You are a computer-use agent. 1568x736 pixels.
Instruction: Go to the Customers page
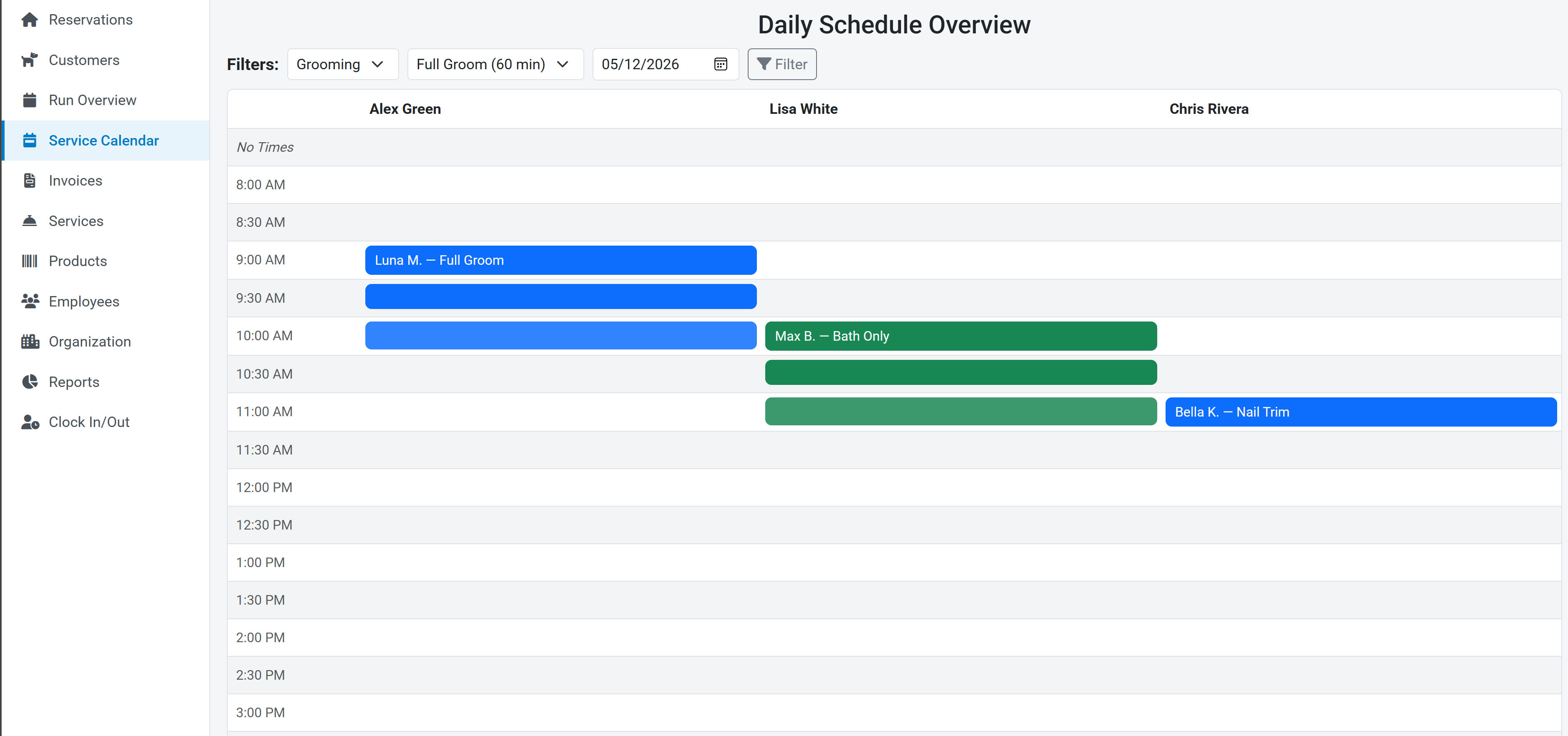coord(106,60)
